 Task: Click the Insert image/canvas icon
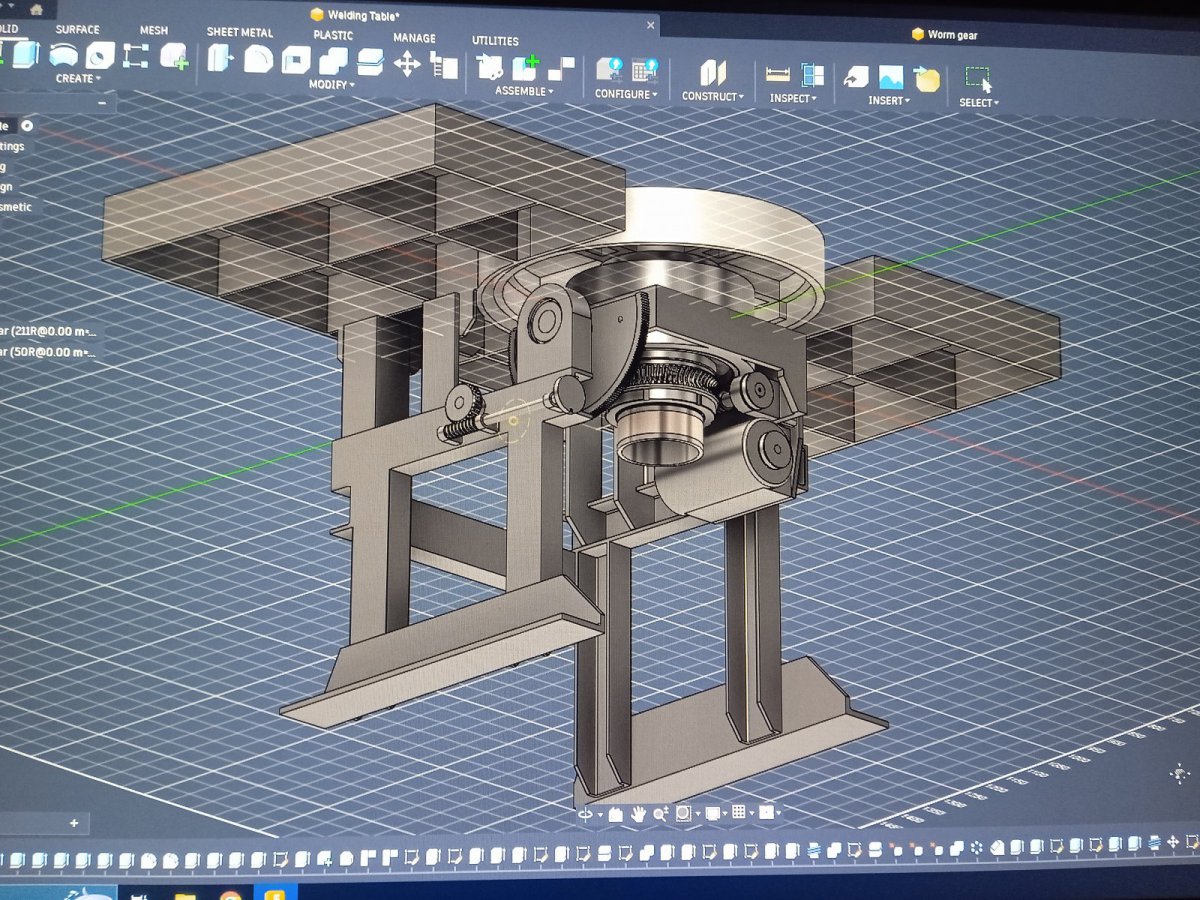pyautogui.click(x=891, y=78)
